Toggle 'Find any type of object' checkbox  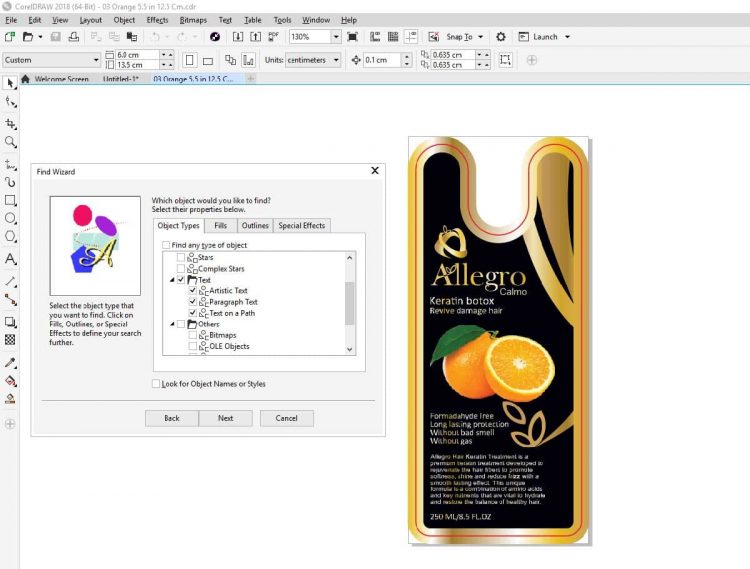pyautogui.click(x=166, y=245)
